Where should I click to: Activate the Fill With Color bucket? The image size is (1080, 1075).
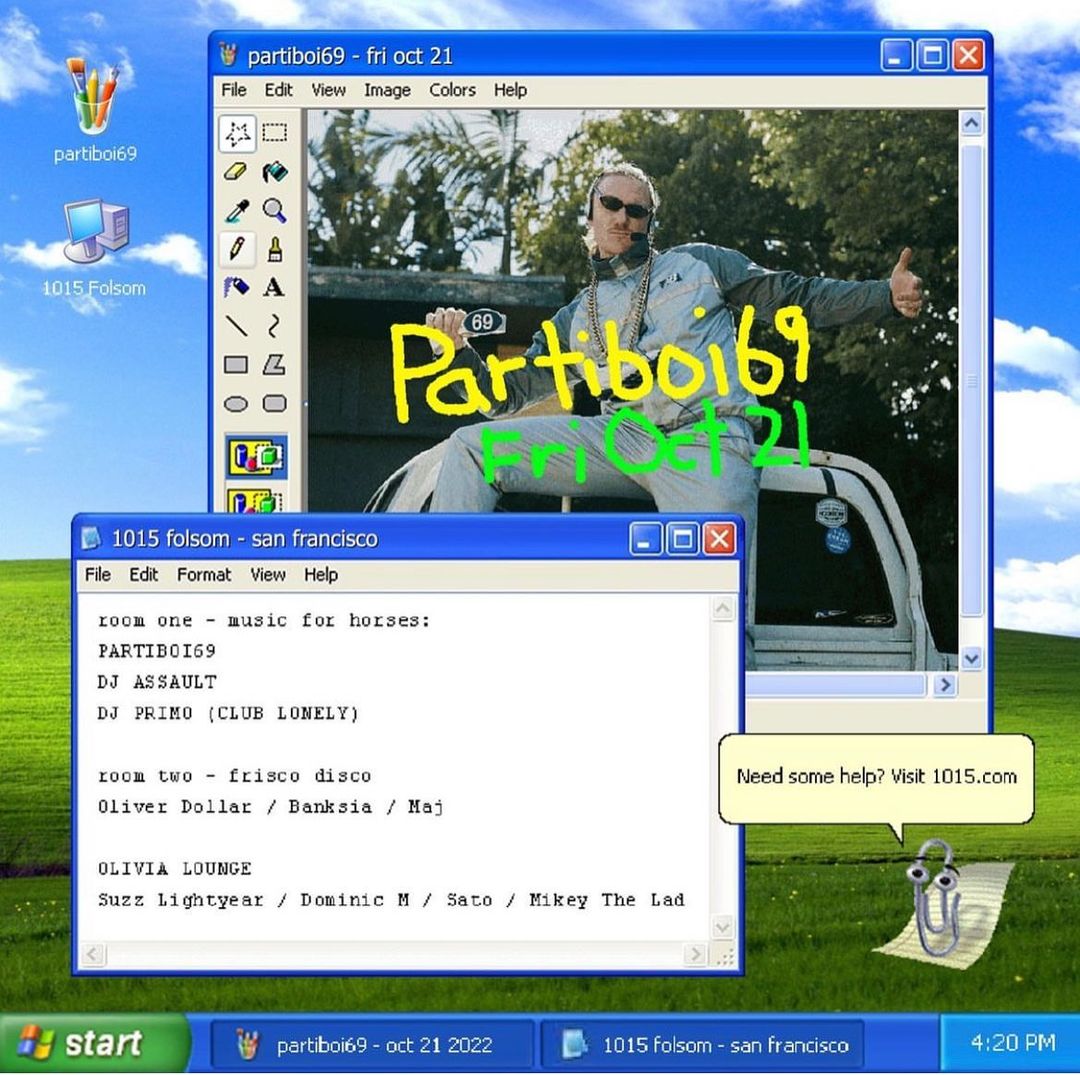tap(274, 171)
